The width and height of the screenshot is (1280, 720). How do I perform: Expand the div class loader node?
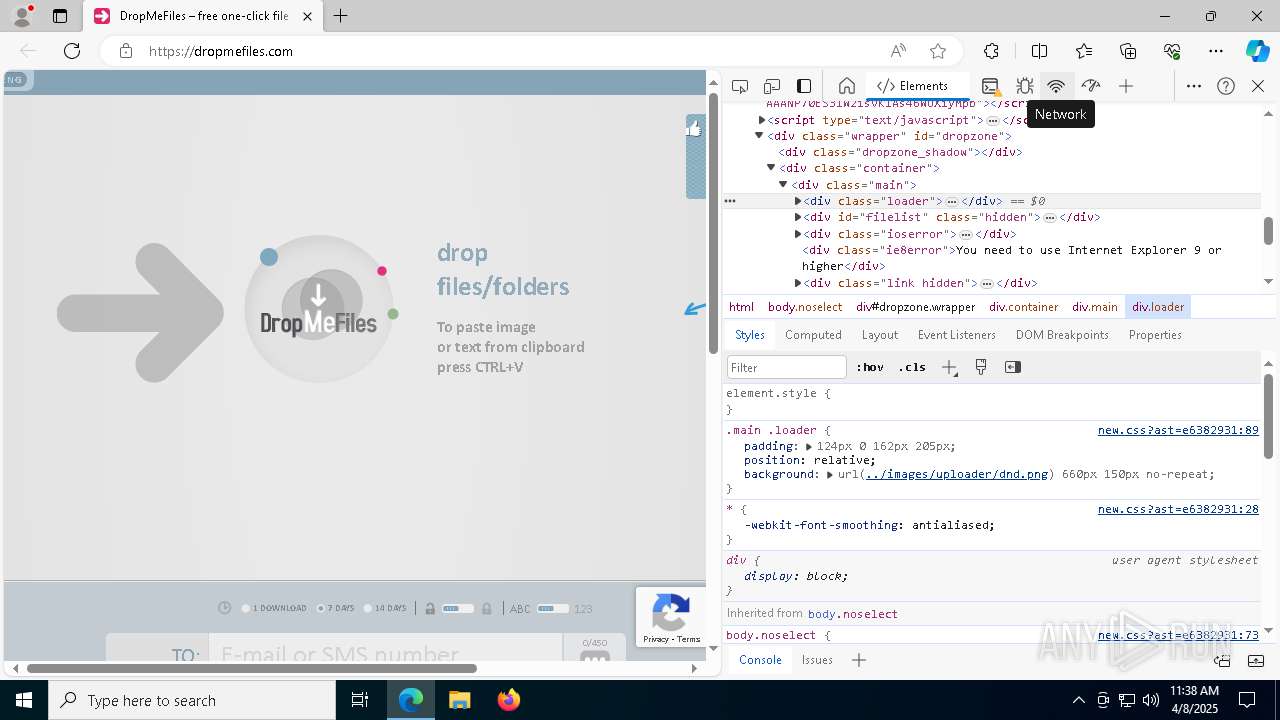(798, 201)
